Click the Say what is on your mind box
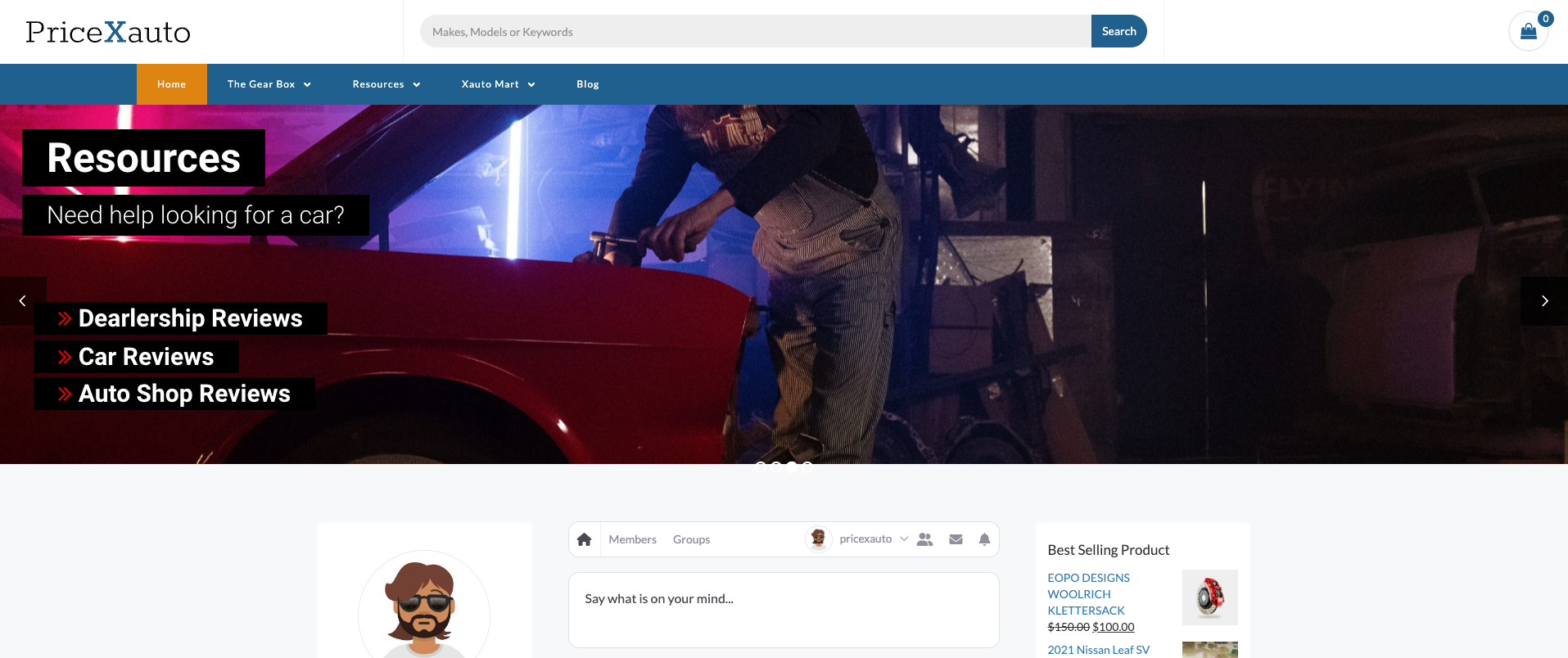 [x=784, y=610]
